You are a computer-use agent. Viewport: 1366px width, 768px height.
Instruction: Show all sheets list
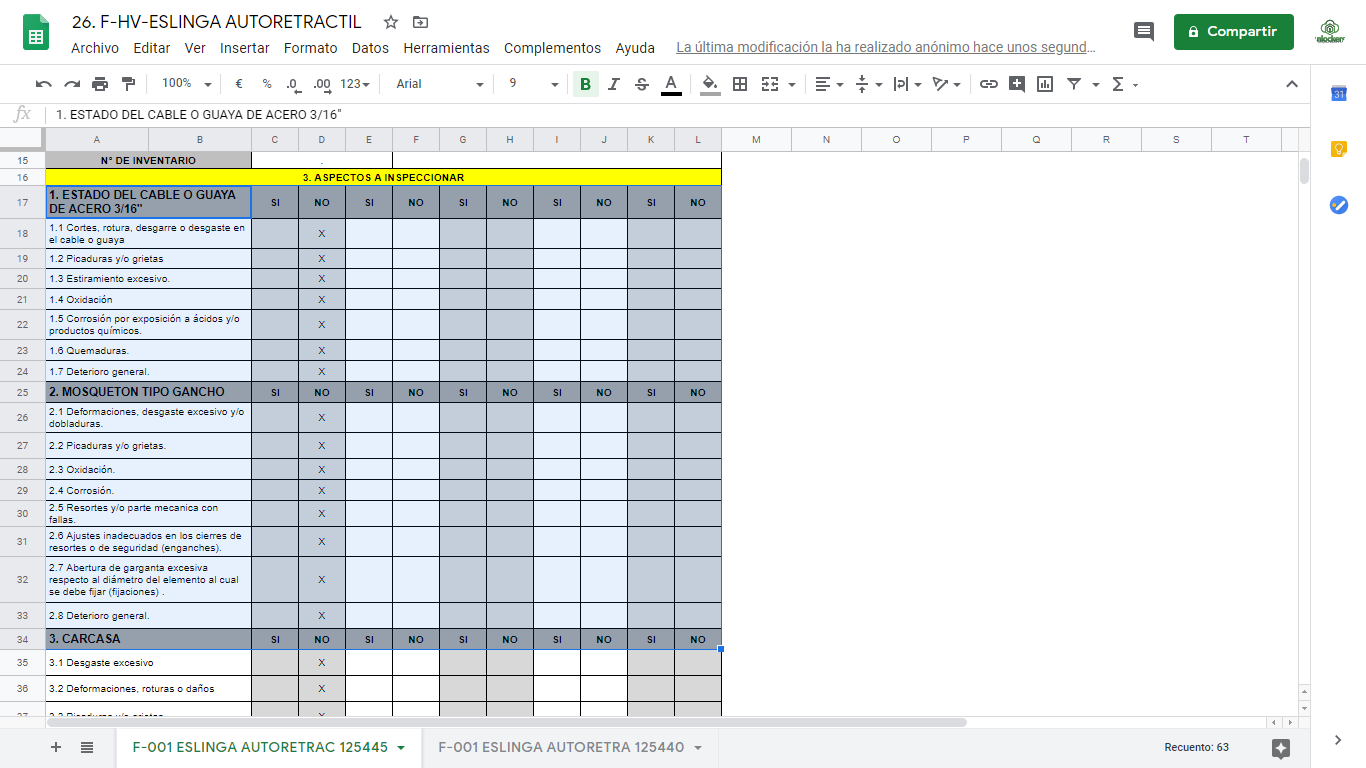coord(87,747)
